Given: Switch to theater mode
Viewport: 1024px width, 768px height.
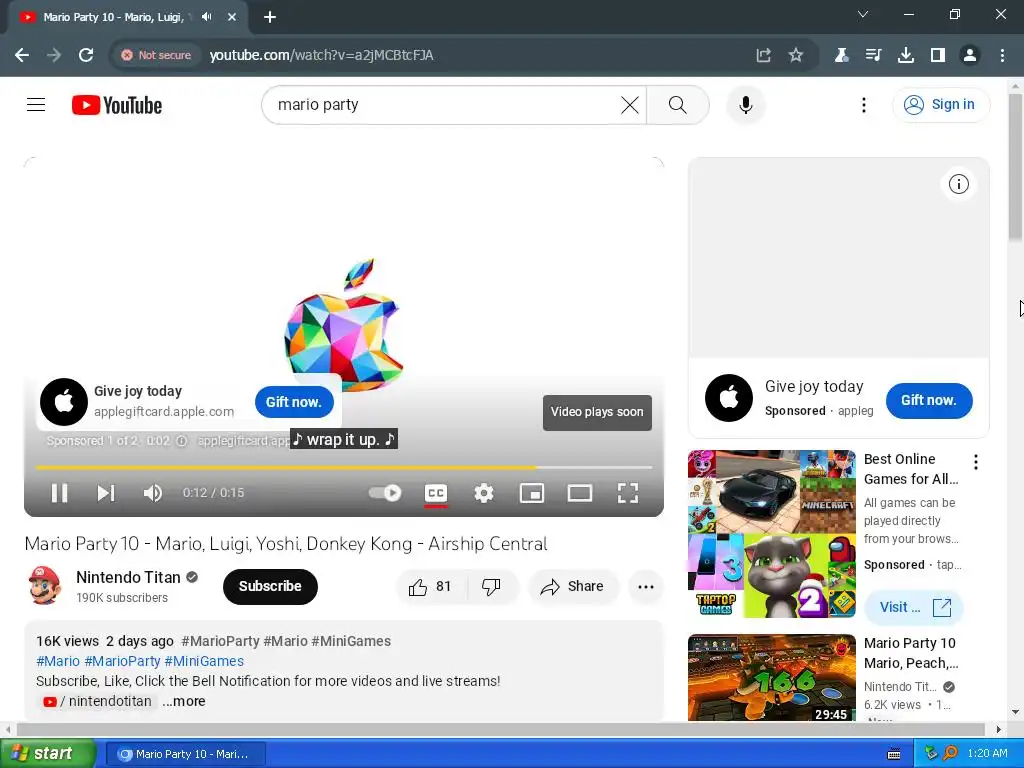Looking at the screenshot, I should (x=579, y=493).
